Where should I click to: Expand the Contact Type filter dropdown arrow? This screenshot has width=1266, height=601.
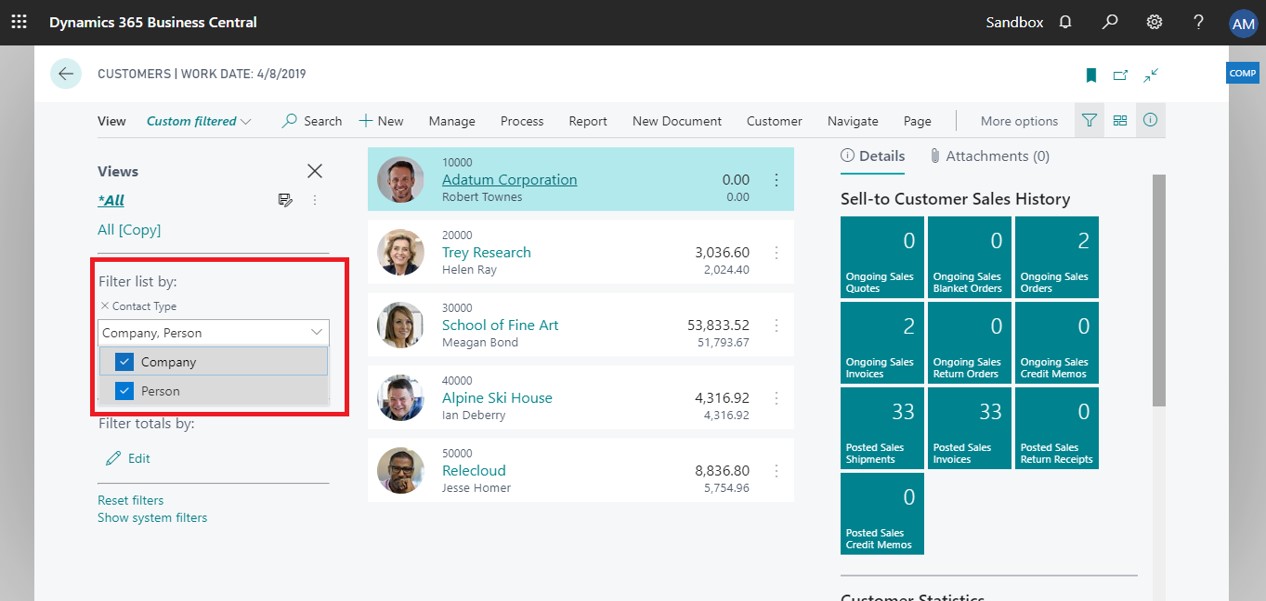(x=316, y=333)
